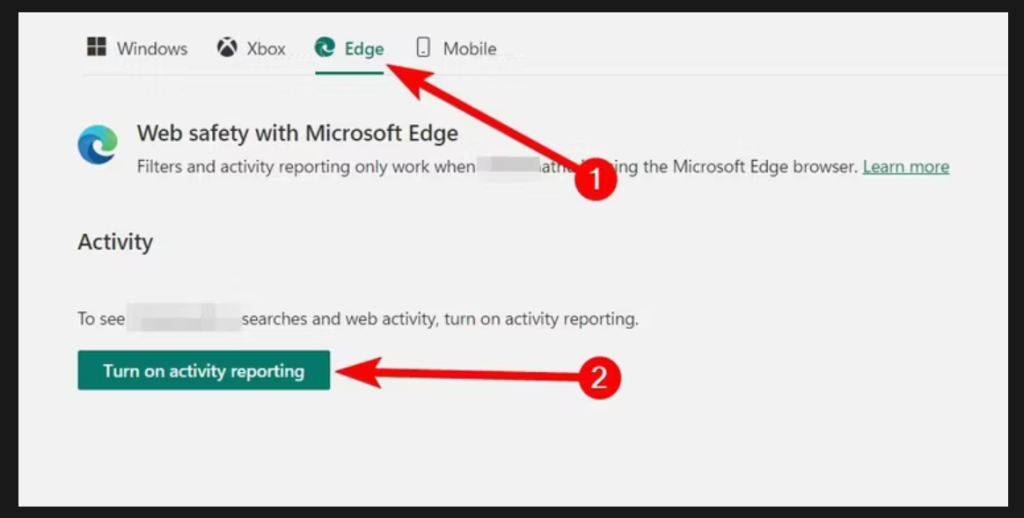Click the Edge icon in the tab bar
Screen dimensions: 1024x518
(x=325, y=47)
